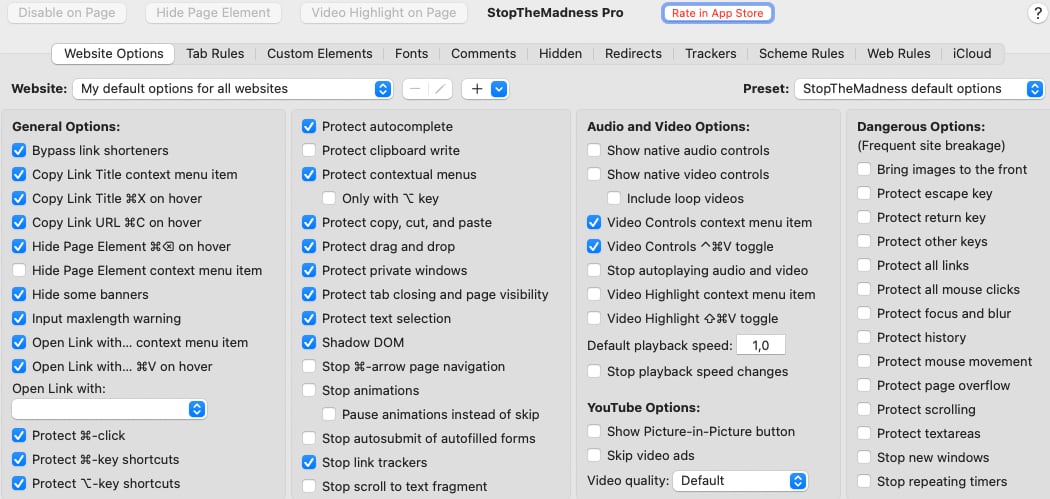
Task: Click the Rate in App Store button
Action: pyautogui.click(x=718, y=13)
